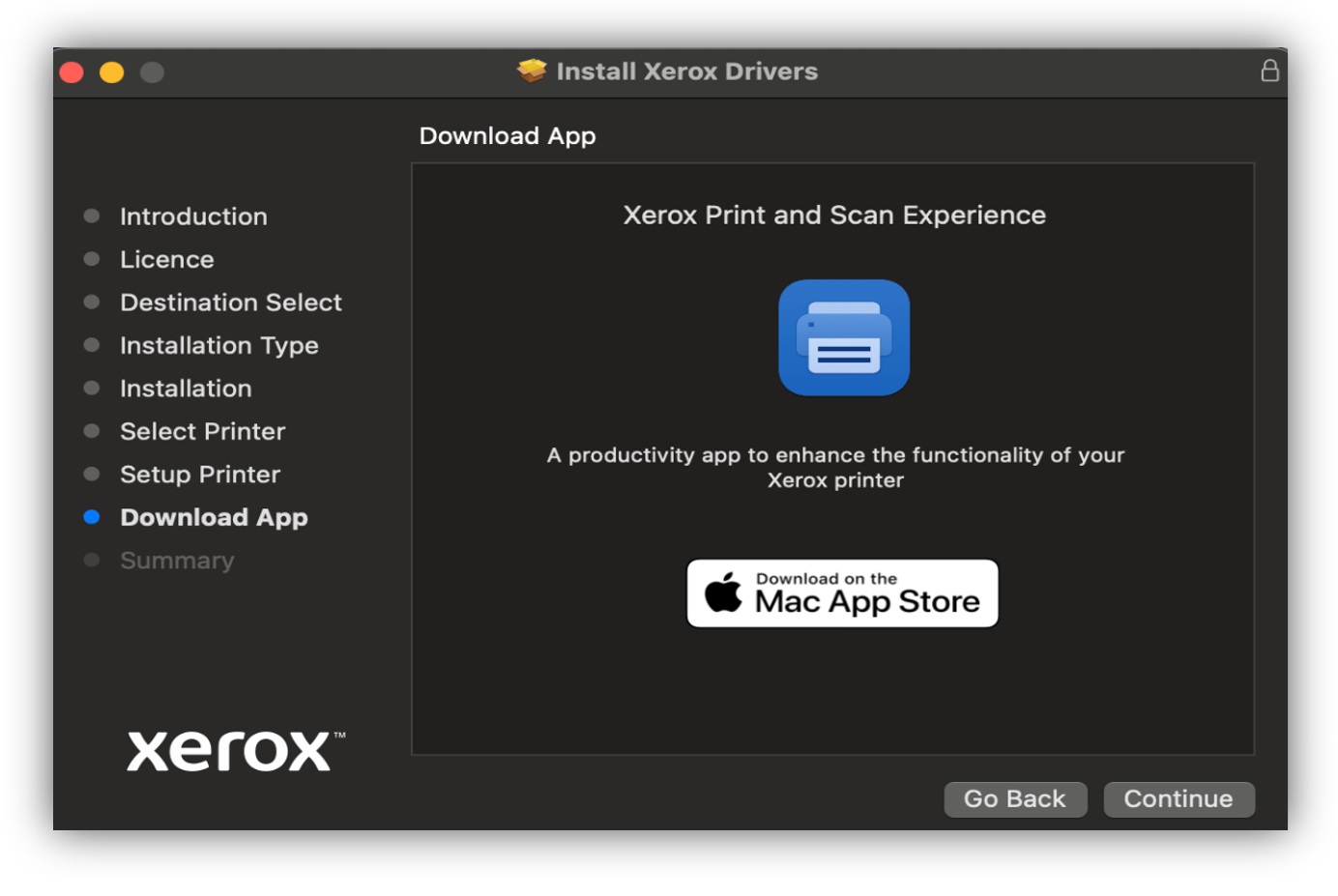Open the Download on the Mac App Store badge

click(x=842, y=593)
